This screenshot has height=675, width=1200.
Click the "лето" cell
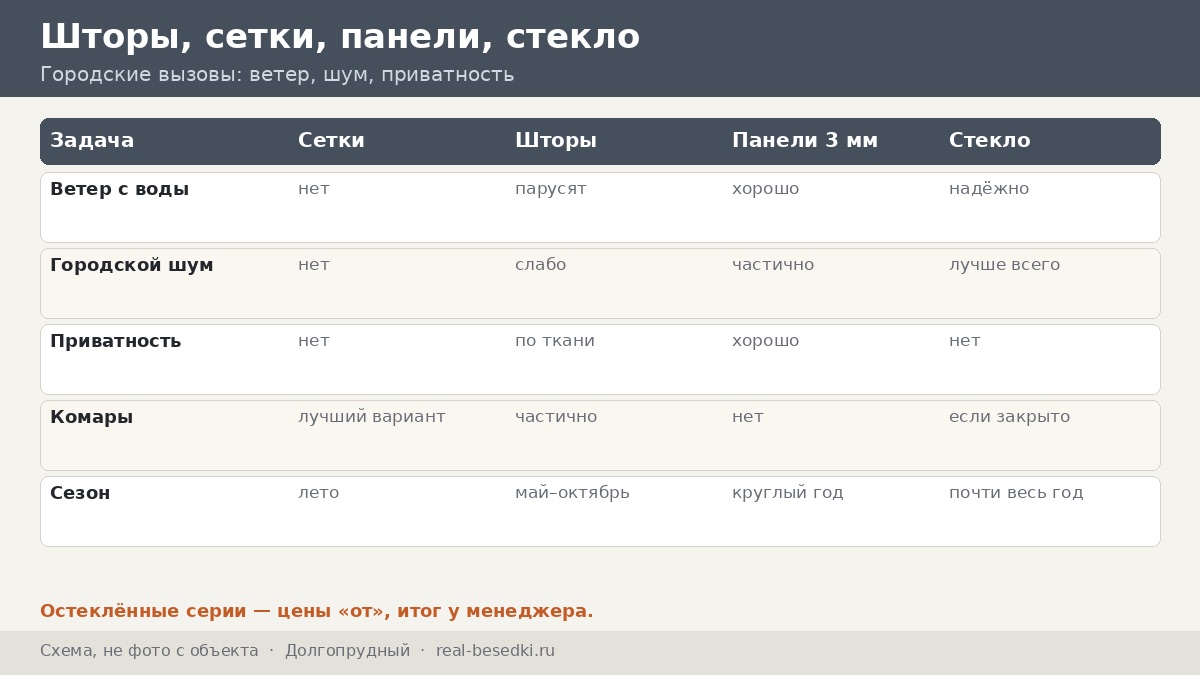319,493
